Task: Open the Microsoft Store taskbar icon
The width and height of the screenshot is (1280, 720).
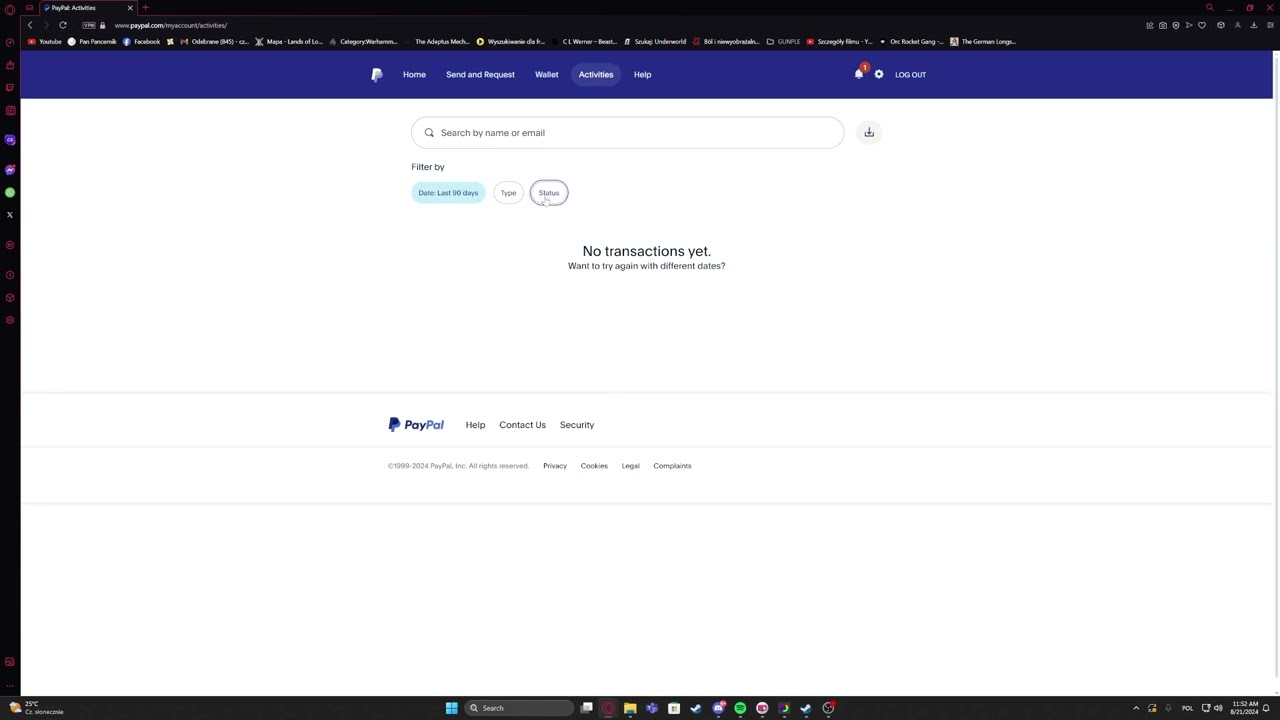Action: 674,708
